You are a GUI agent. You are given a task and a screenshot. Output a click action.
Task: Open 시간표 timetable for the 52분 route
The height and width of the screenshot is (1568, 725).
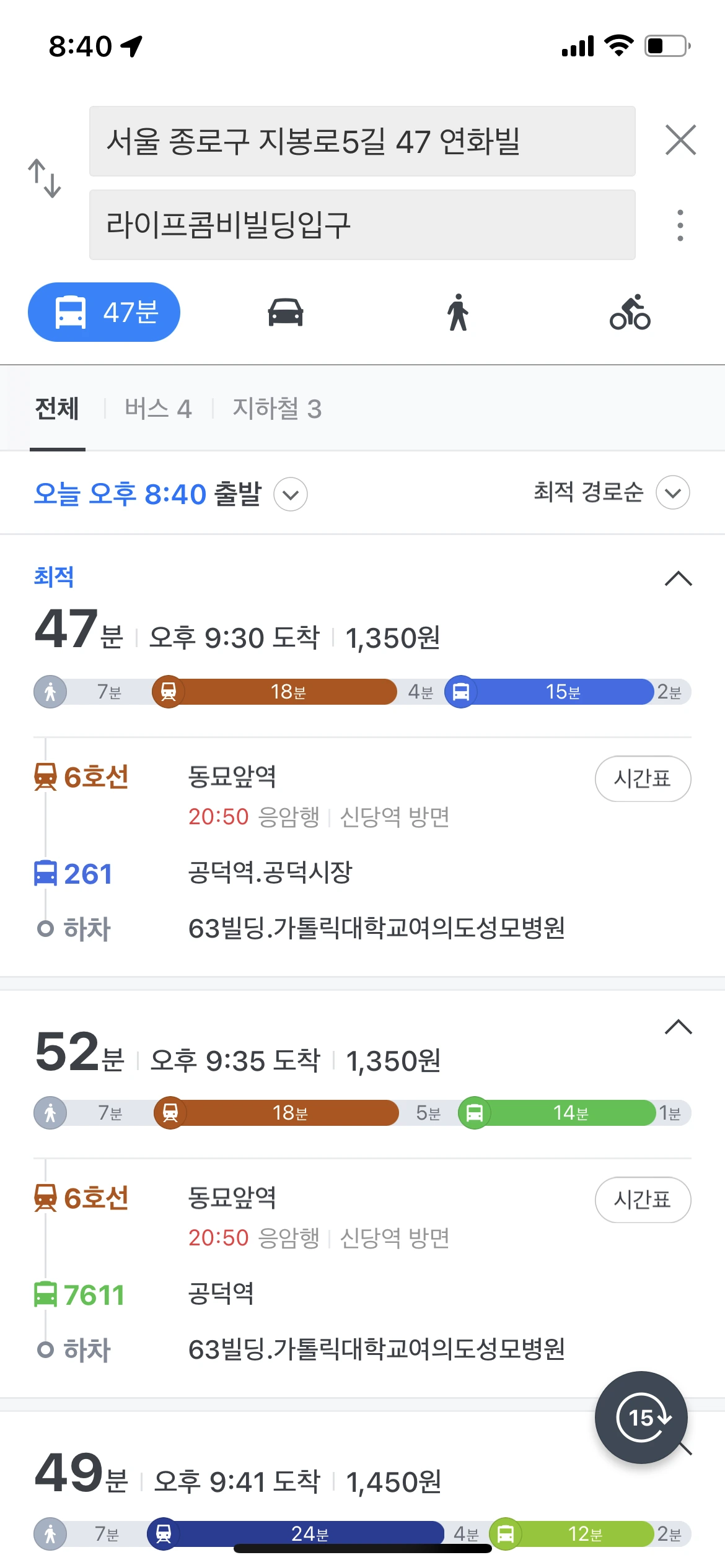643,1200
